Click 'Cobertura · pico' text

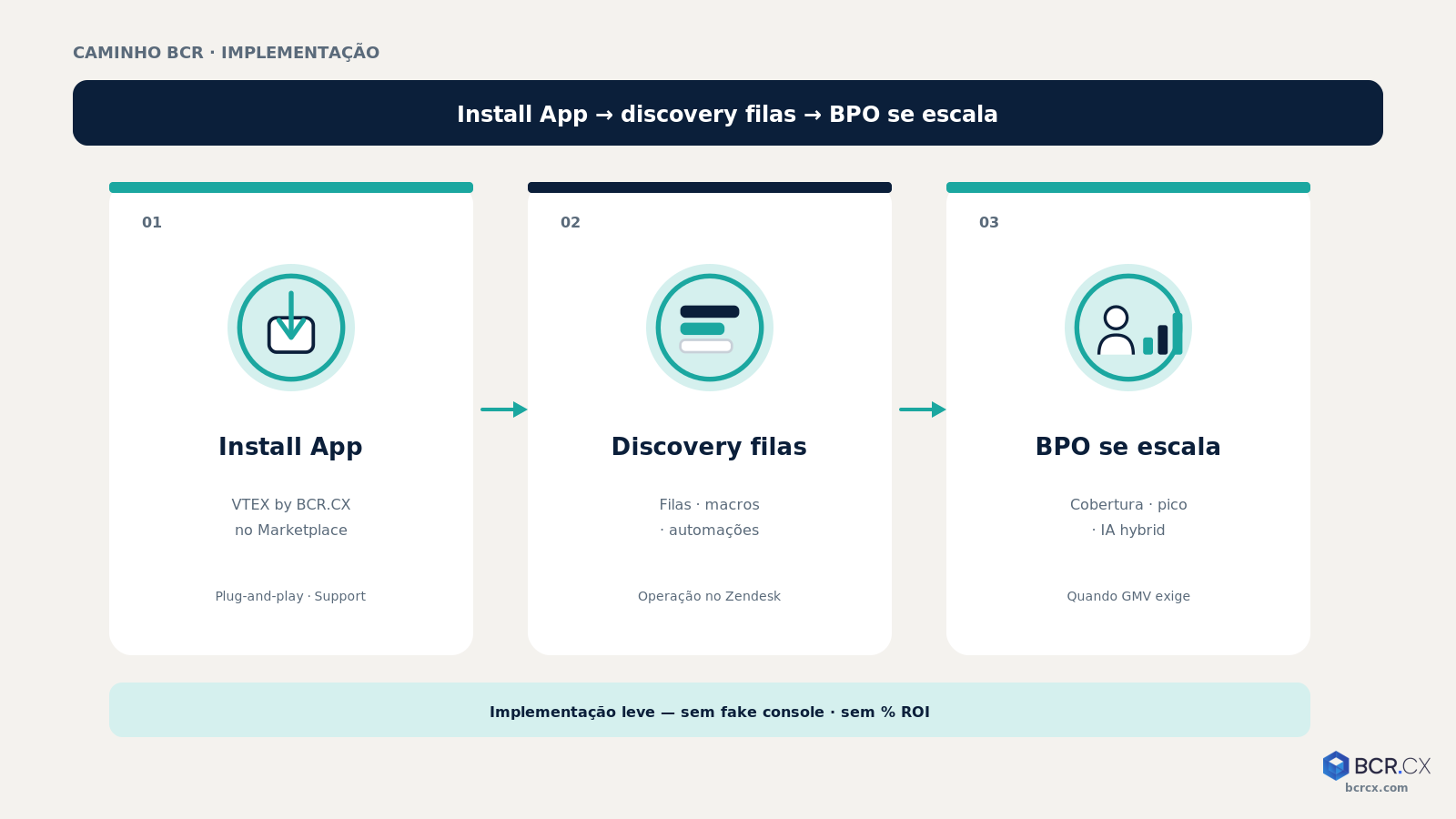(x=1128, y=504)
